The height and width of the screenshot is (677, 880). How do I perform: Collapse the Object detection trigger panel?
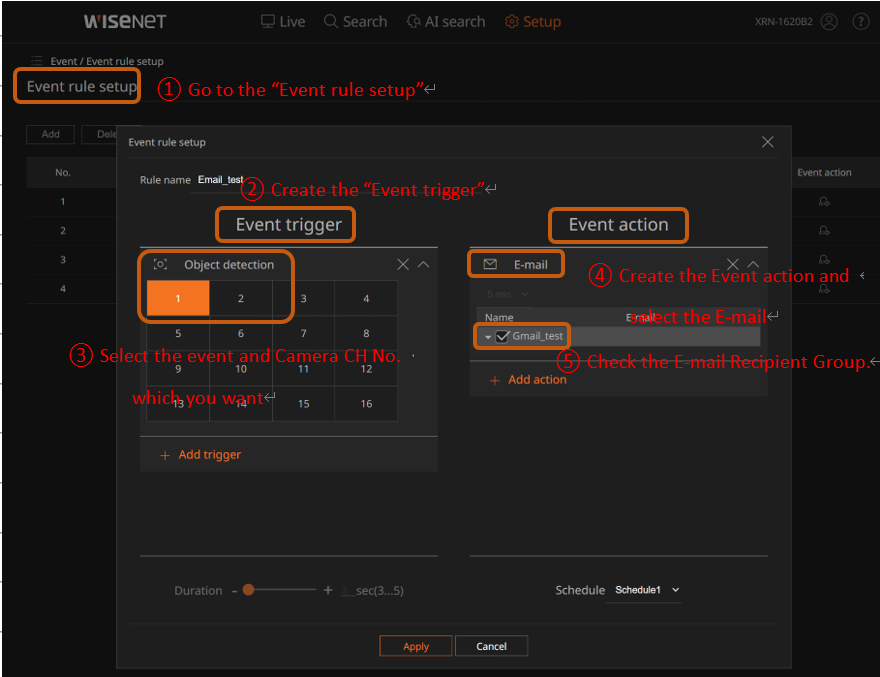423,264
